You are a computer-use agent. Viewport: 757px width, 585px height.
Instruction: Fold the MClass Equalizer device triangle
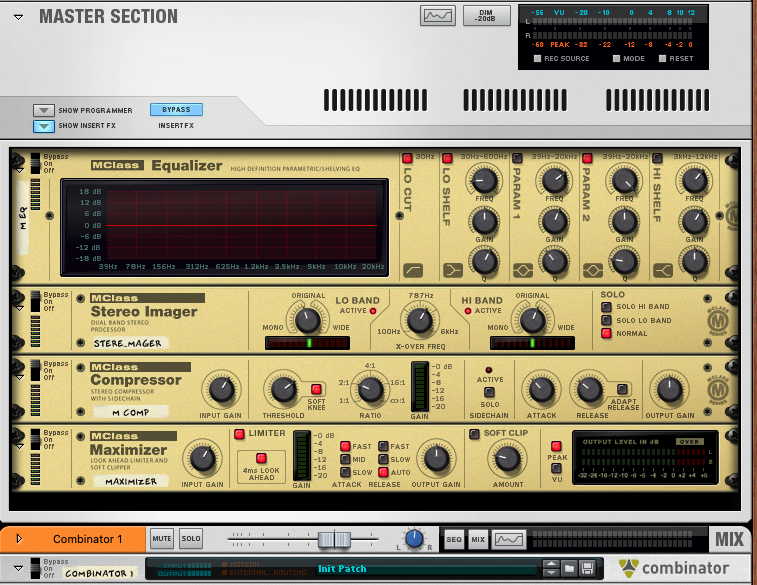pos(20,170)
